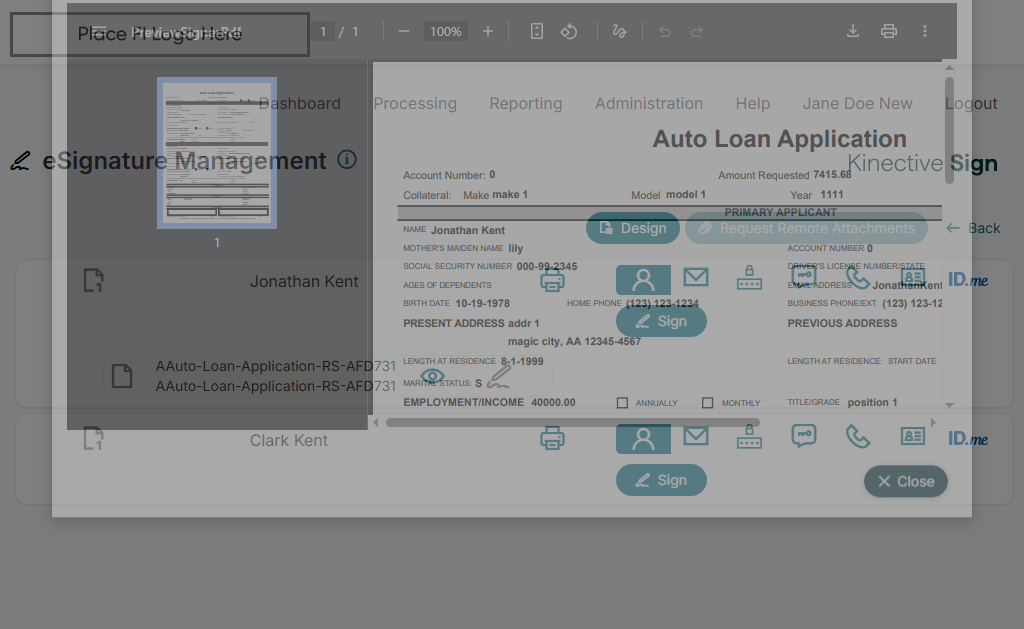The image size is (1024, 629).
Task: Select person icon in Jonathan Kent row
Action: pyautogui.click(x=643, y=280)
